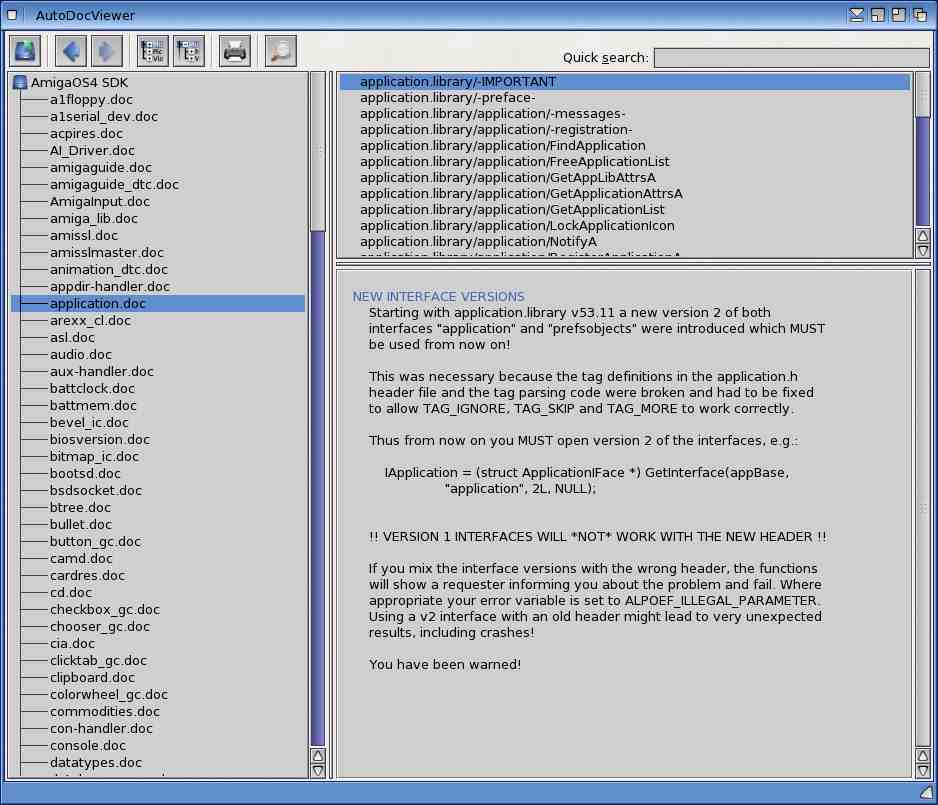Click the SDK home disk toolbar icon

pos(25,50)
